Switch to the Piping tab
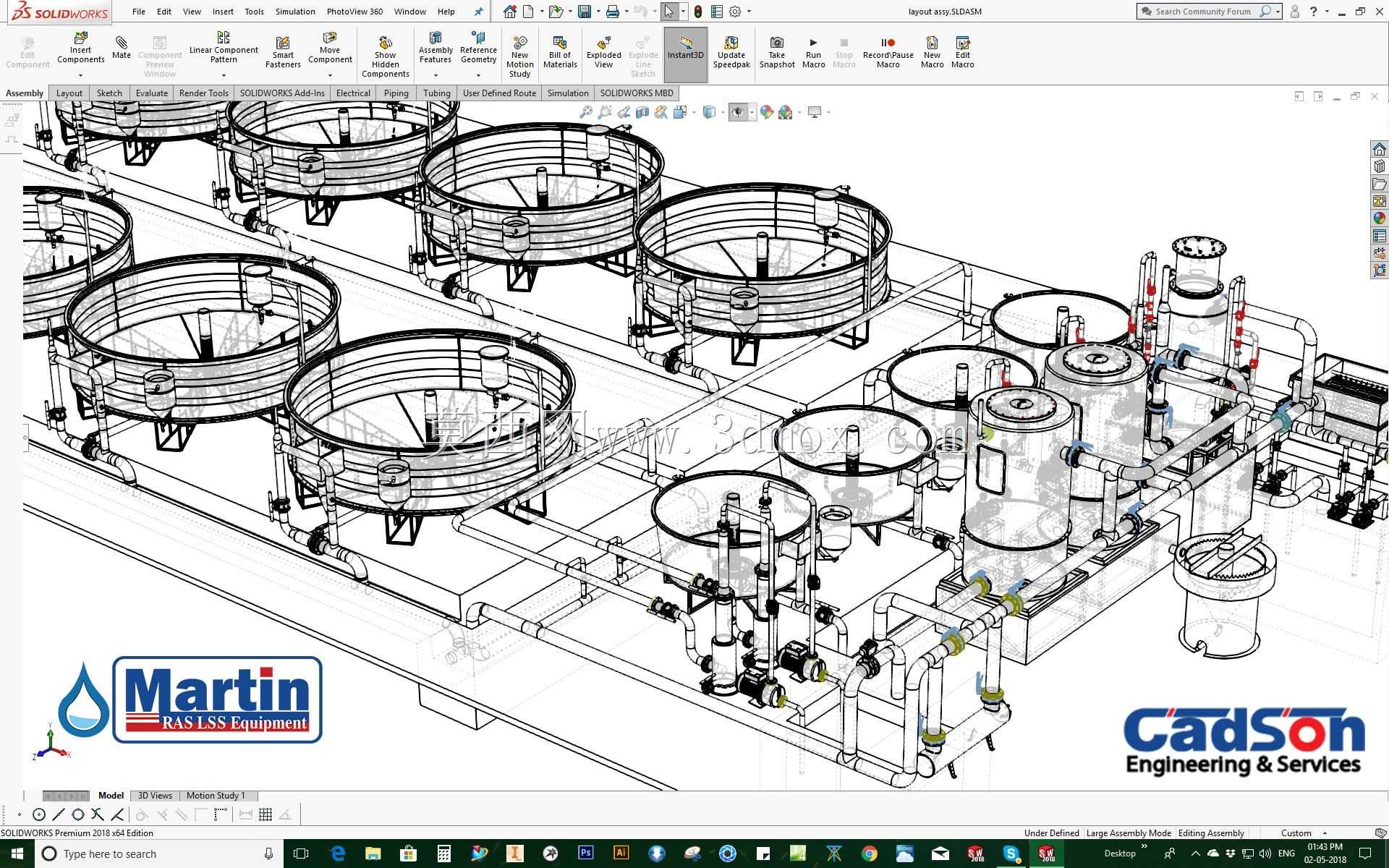This screenshot has width=1389, height=868. click(396, 93)
